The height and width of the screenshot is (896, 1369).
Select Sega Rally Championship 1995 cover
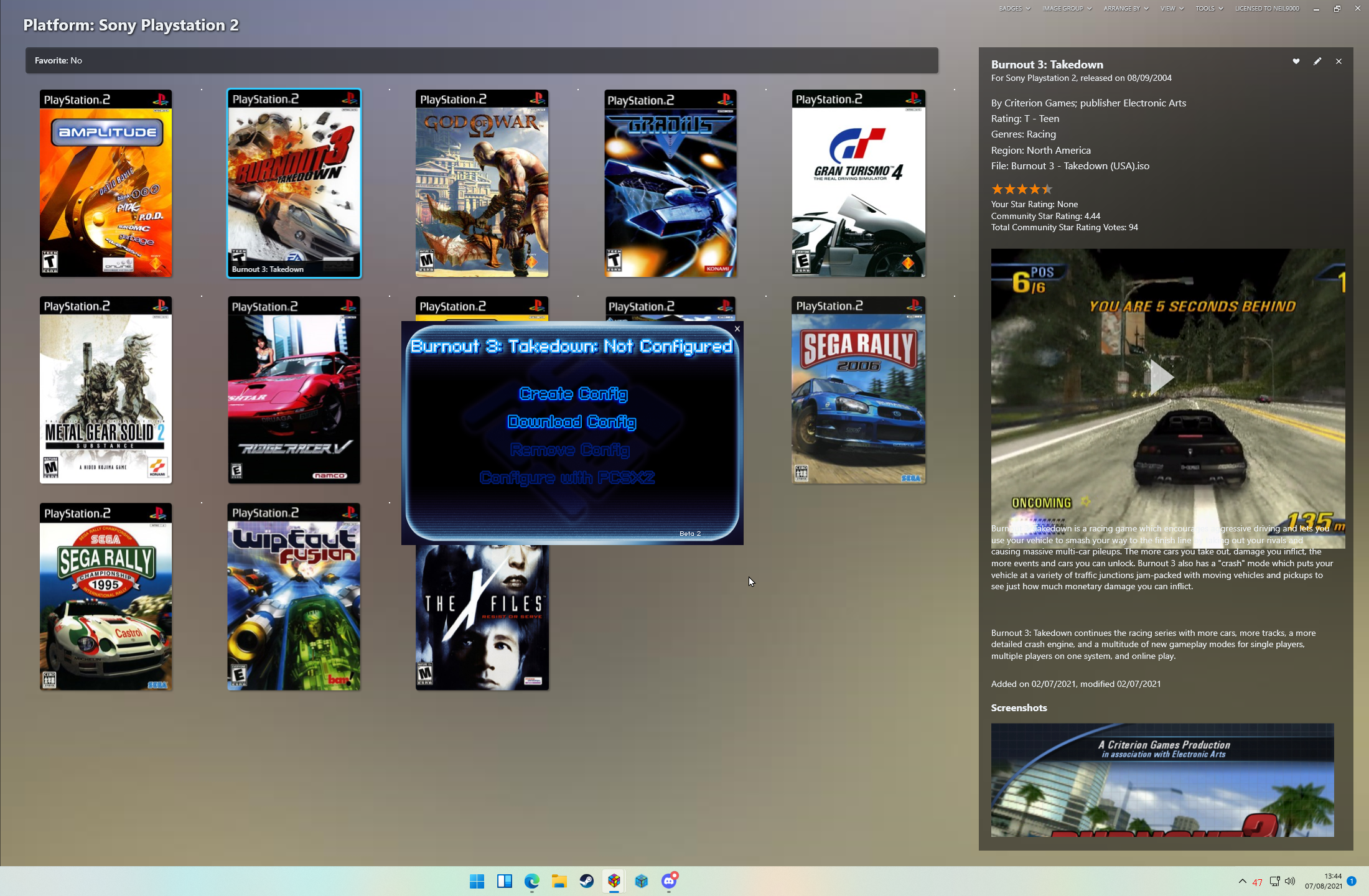(106, 597)
